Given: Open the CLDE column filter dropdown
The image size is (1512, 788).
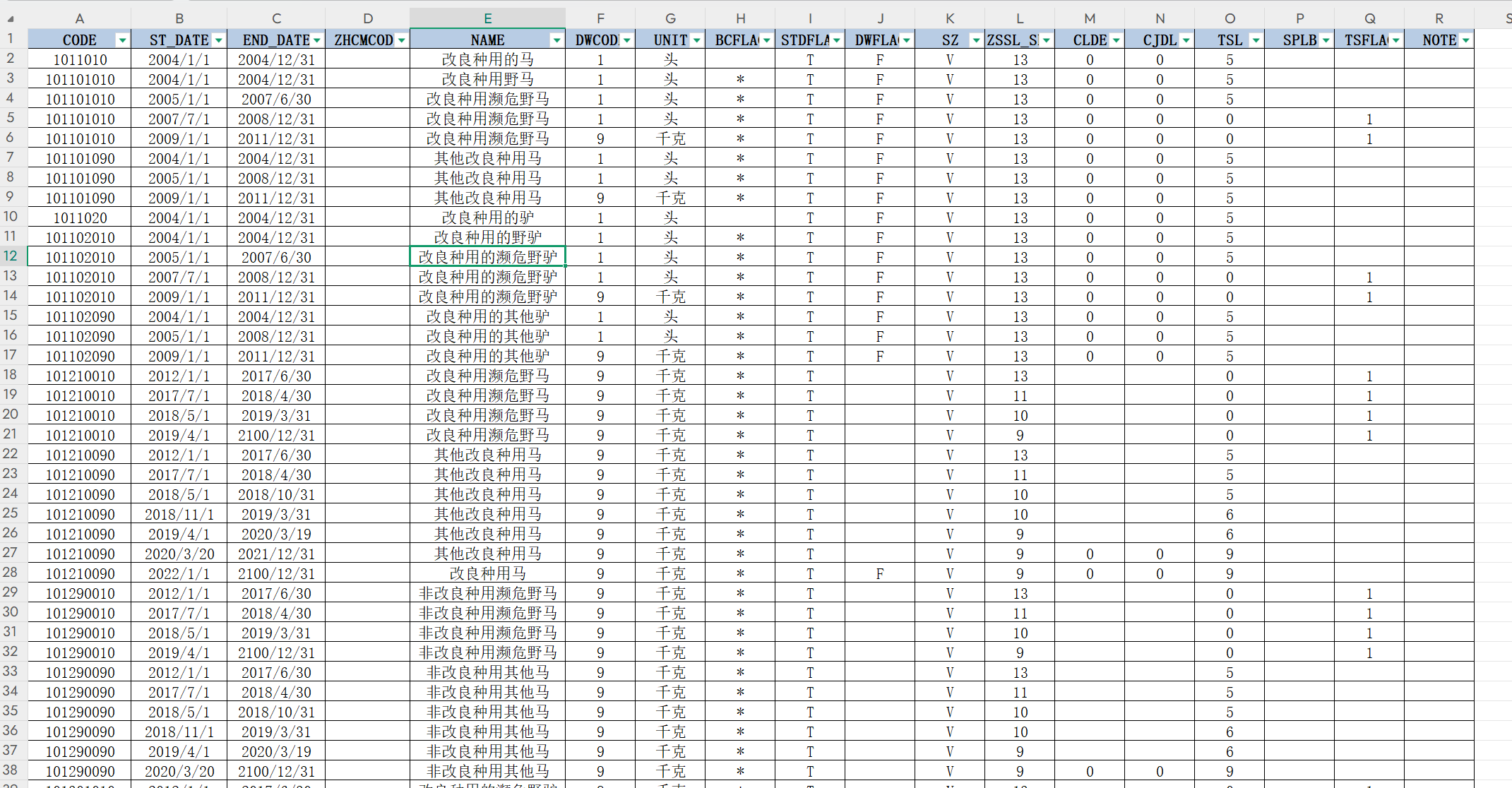Looking at the screenshot, I should [1116, 40].
